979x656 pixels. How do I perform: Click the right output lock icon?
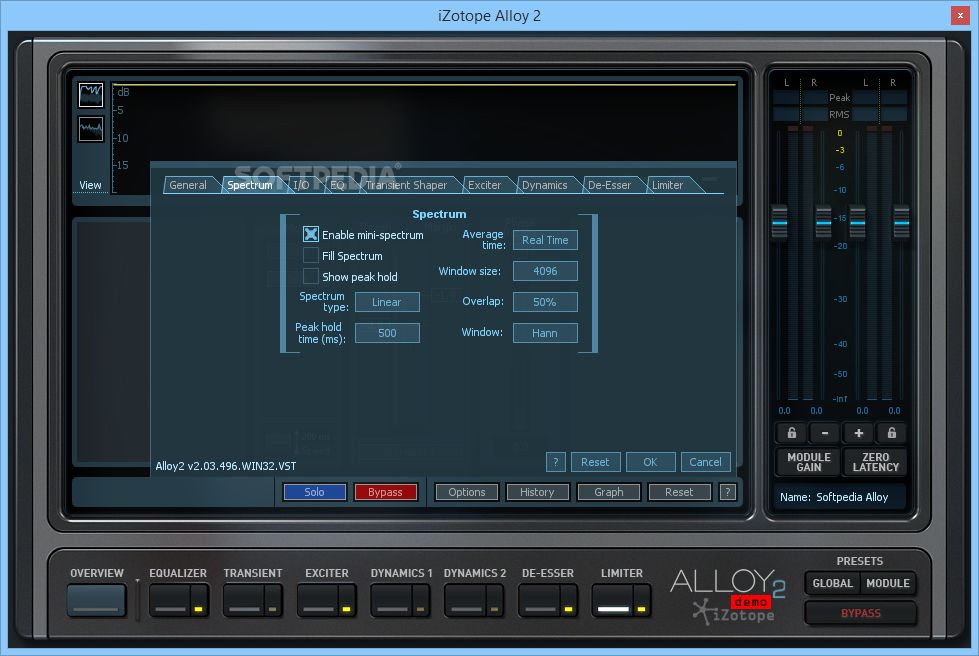coord(892,433)
